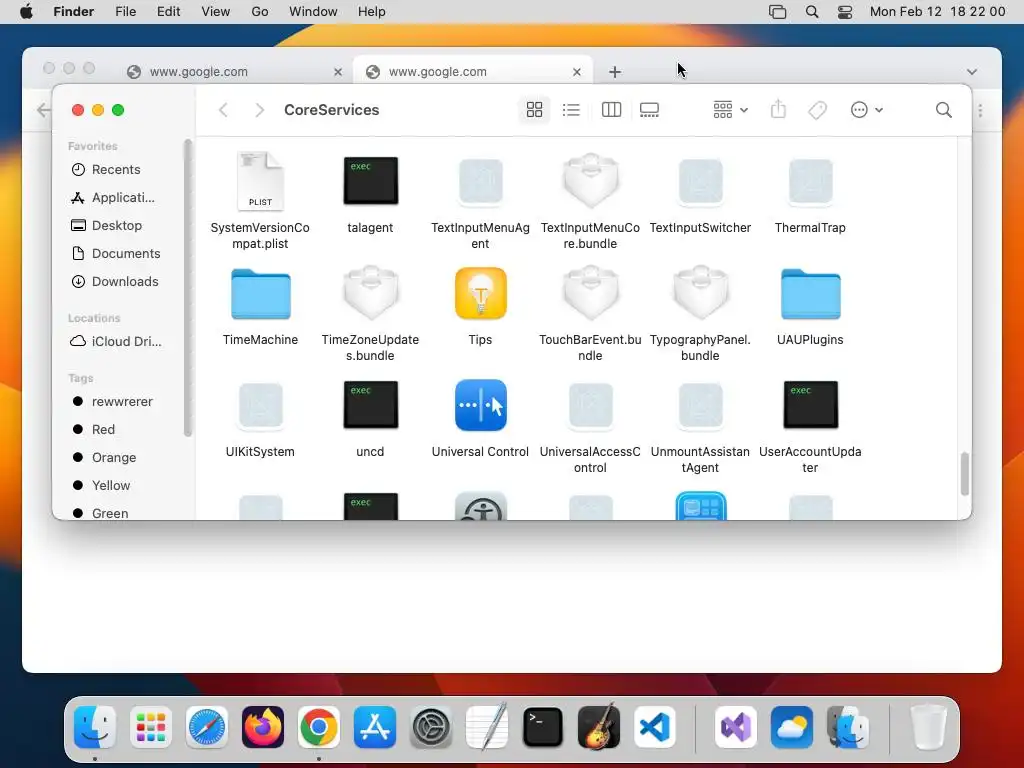Open the View menu
The height and width of the screenshot is (768, 1024).
[216, 12]
